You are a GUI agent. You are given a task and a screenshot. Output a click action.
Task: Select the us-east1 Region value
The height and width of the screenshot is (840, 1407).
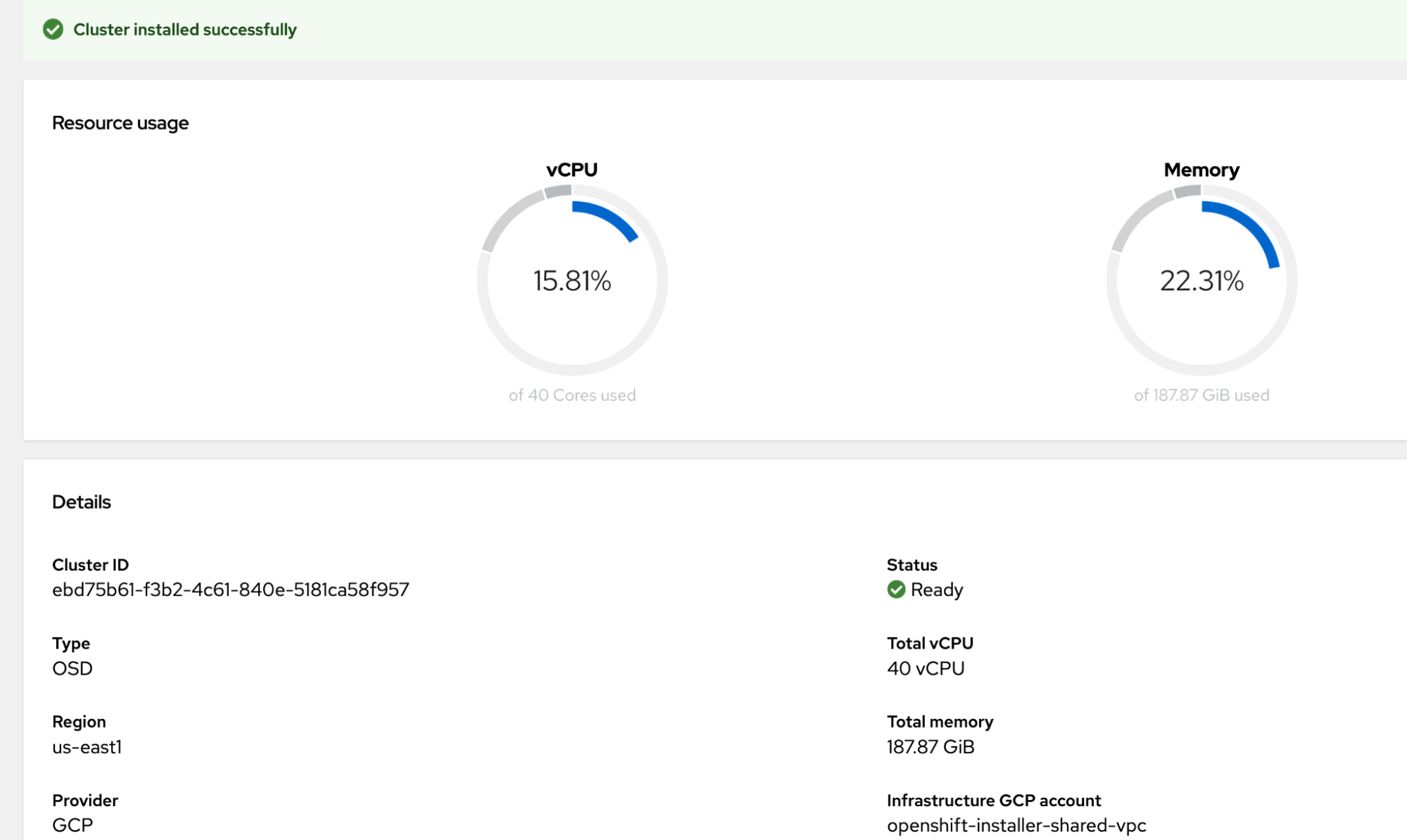pos(87,747)
